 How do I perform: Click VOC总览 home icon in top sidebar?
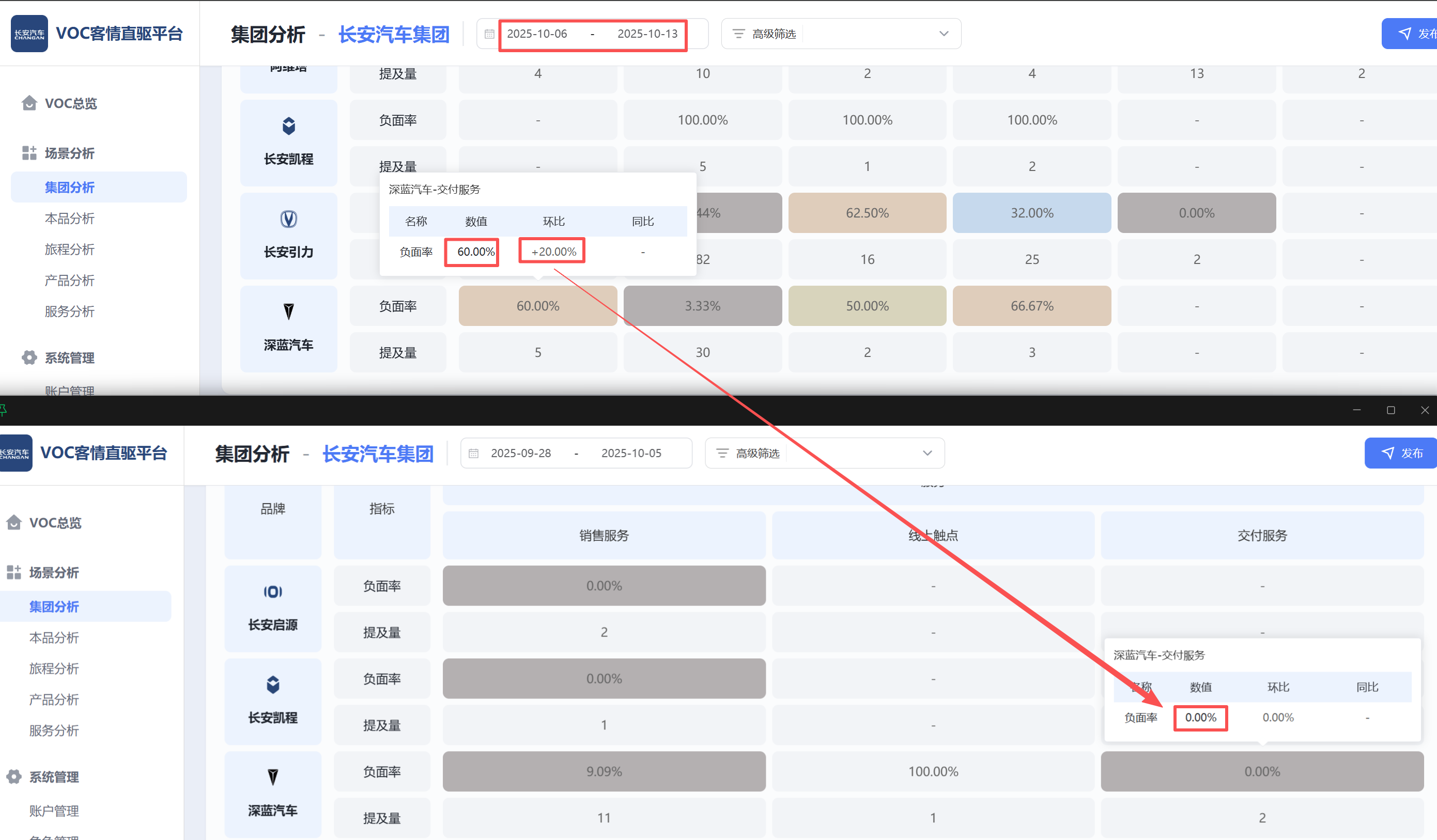pos(29,103)
